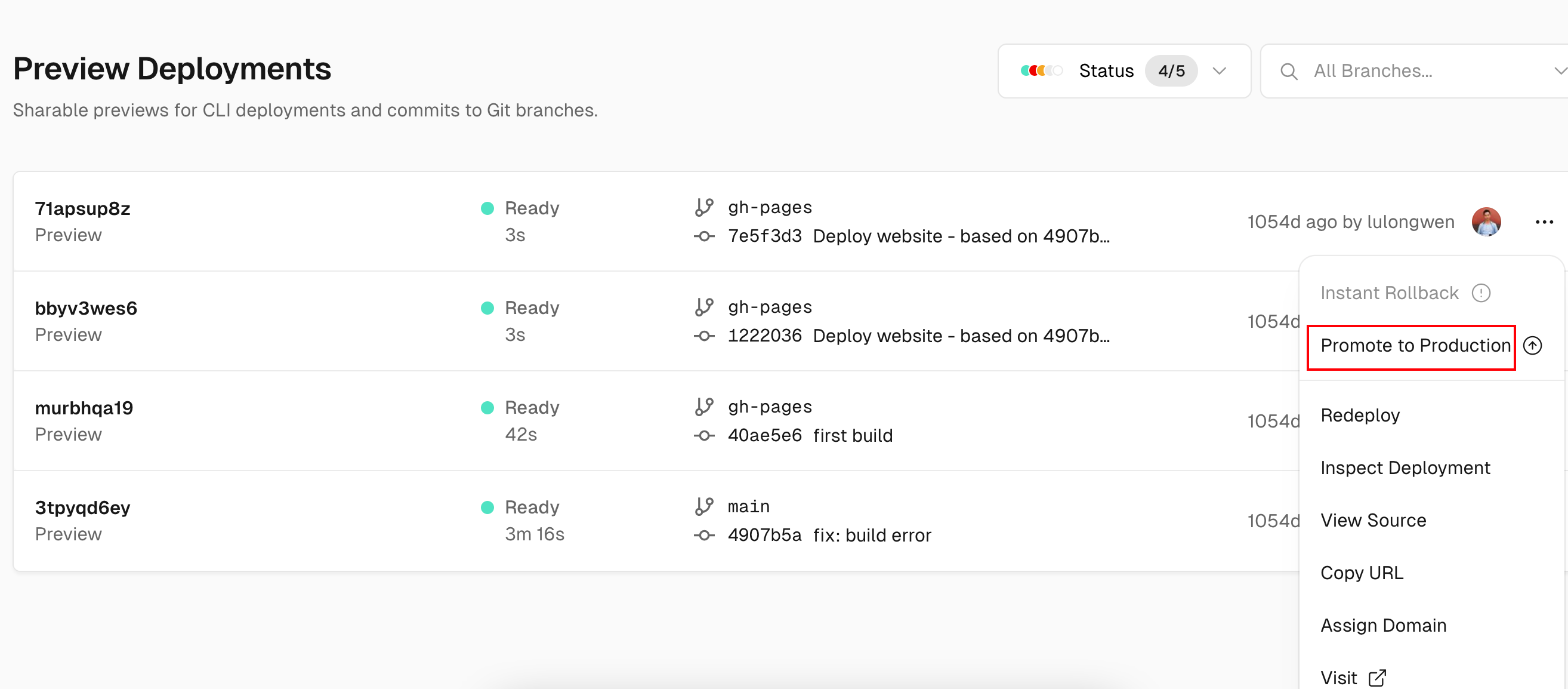Select Promote to Production menu item
This screenshot has height=689, width=1568.
1414,346
